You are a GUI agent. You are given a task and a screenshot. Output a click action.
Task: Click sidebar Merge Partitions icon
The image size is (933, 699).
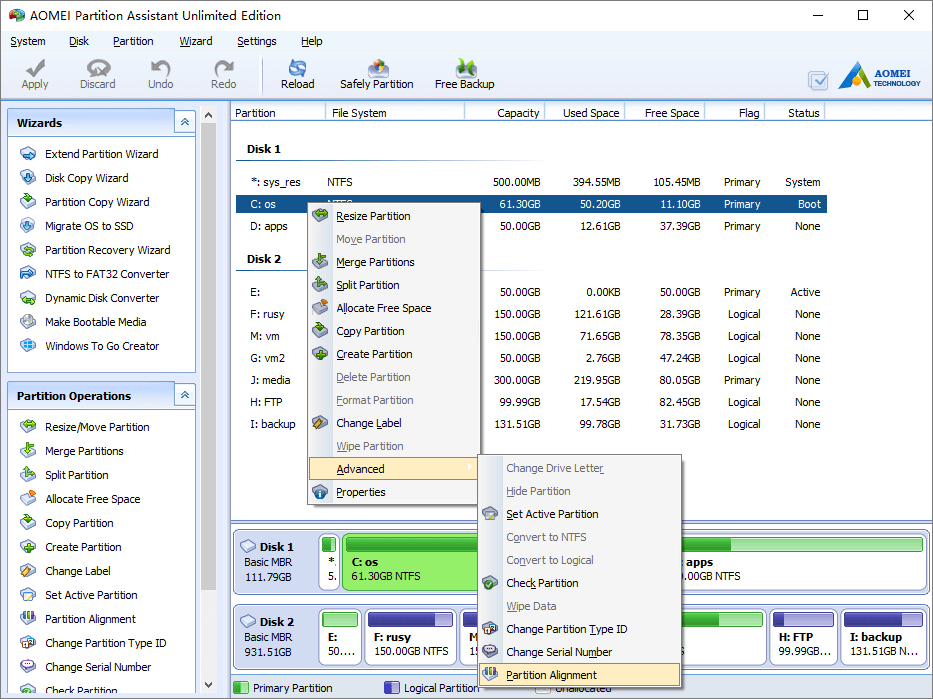coord(28,451)
